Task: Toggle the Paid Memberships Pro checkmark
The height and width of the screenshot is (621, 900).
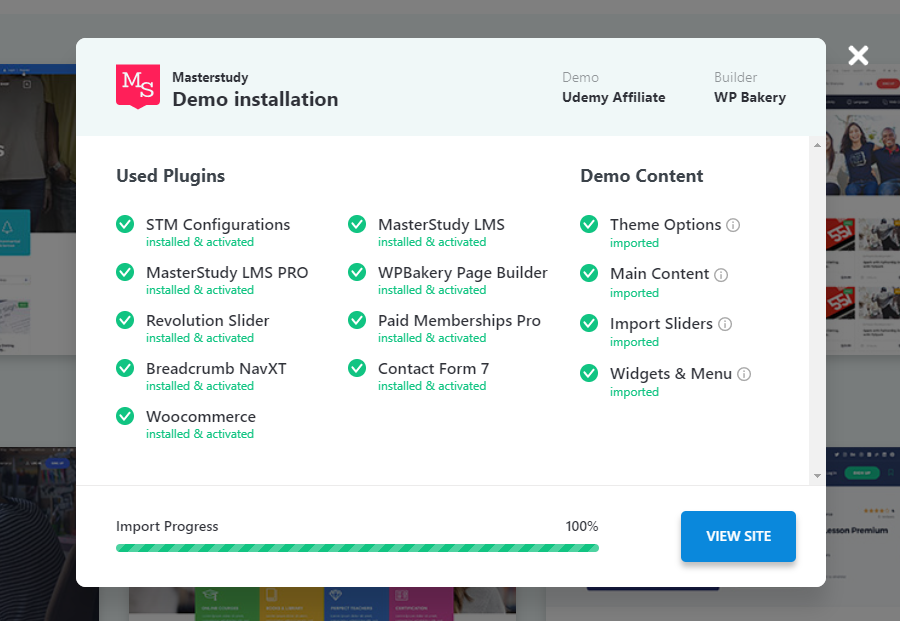Action: pos(357,320)
